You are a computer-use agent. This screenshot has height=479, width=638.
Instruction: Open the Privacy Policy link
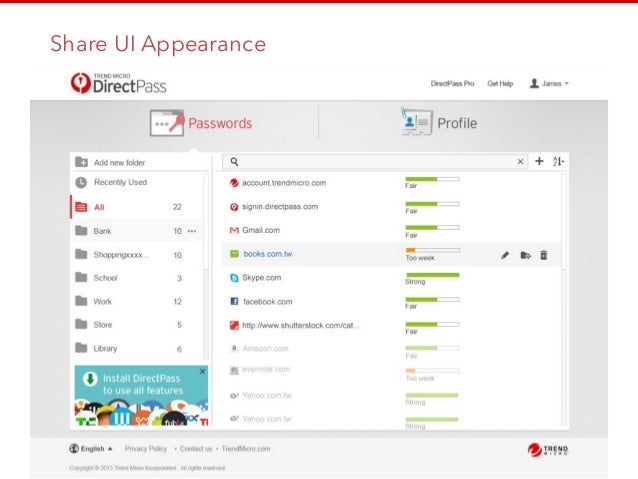(x=146, y=448)
